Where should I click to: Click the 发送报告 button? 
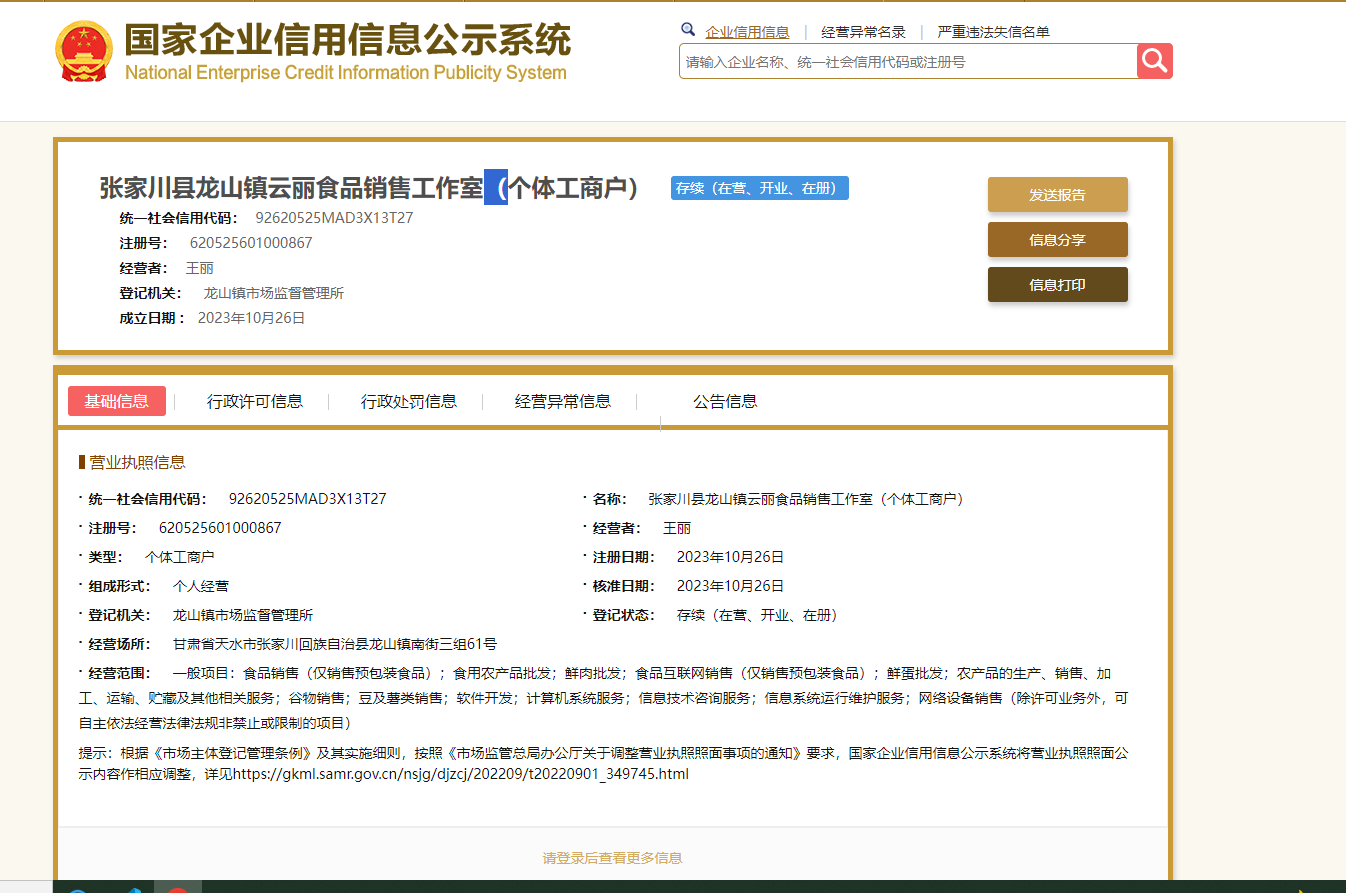tap(1057, 194)
